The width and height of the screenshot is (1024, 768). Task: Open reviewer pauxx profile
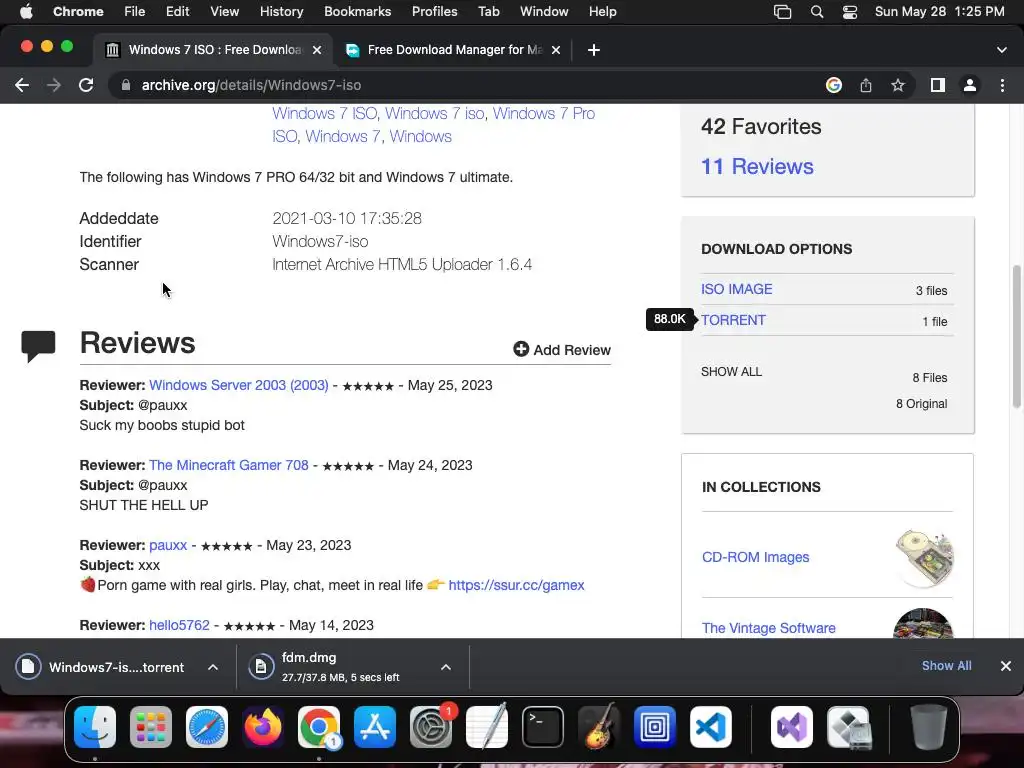point(168,545)
